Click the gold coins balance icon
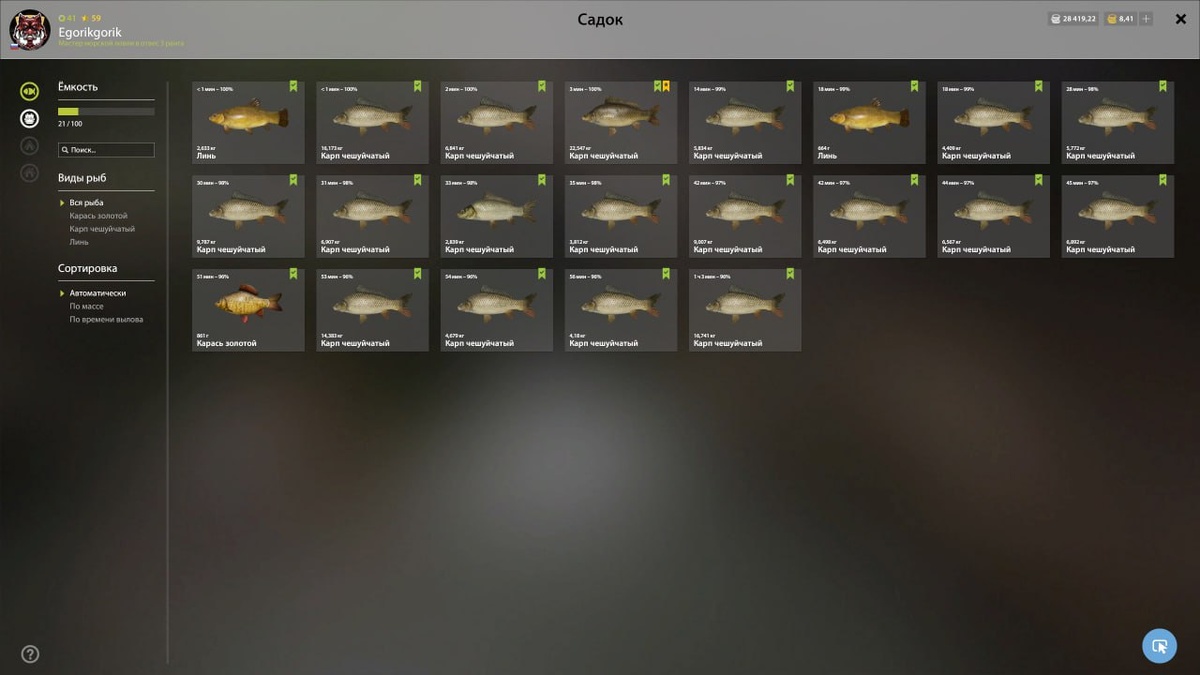 pyautogui.click(x=1111, y=19)
